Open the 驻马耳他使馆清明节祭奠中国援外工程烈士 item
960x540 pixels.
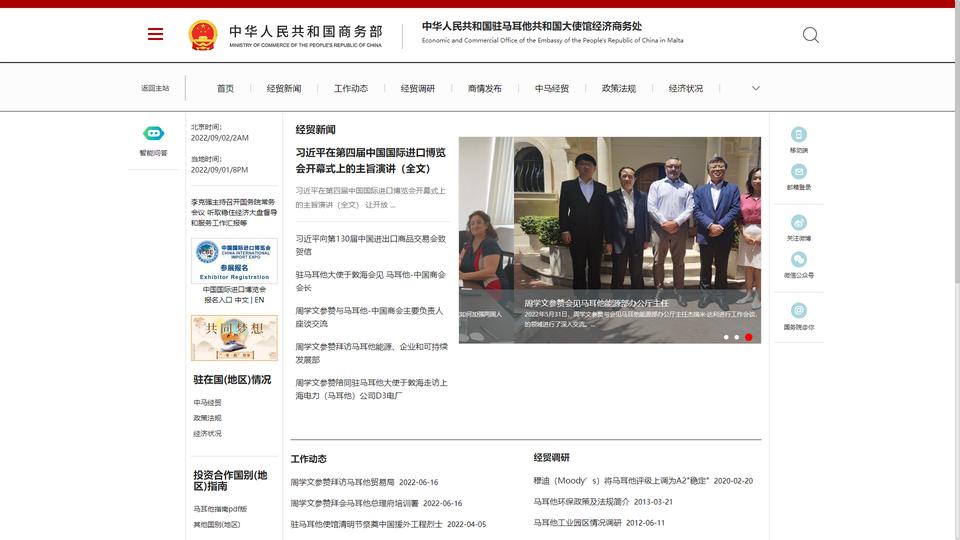[x=366, y=525]
